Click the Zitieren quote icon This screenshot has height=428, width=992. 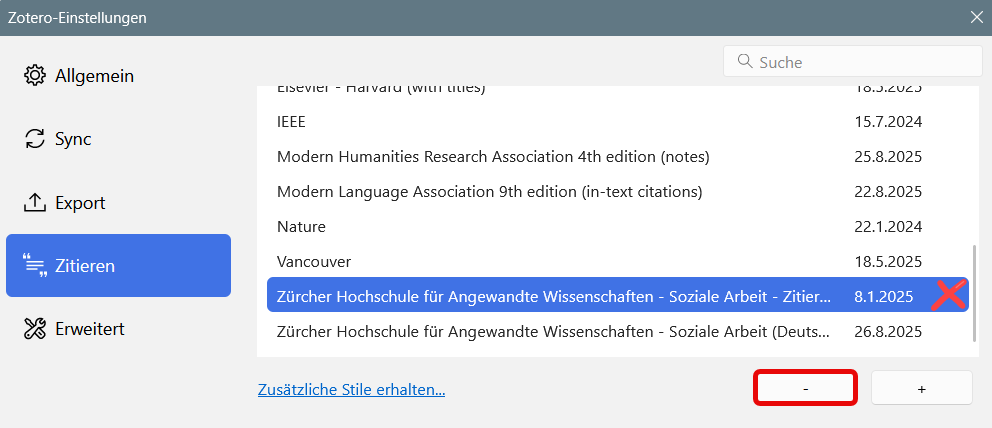(35, 266)
